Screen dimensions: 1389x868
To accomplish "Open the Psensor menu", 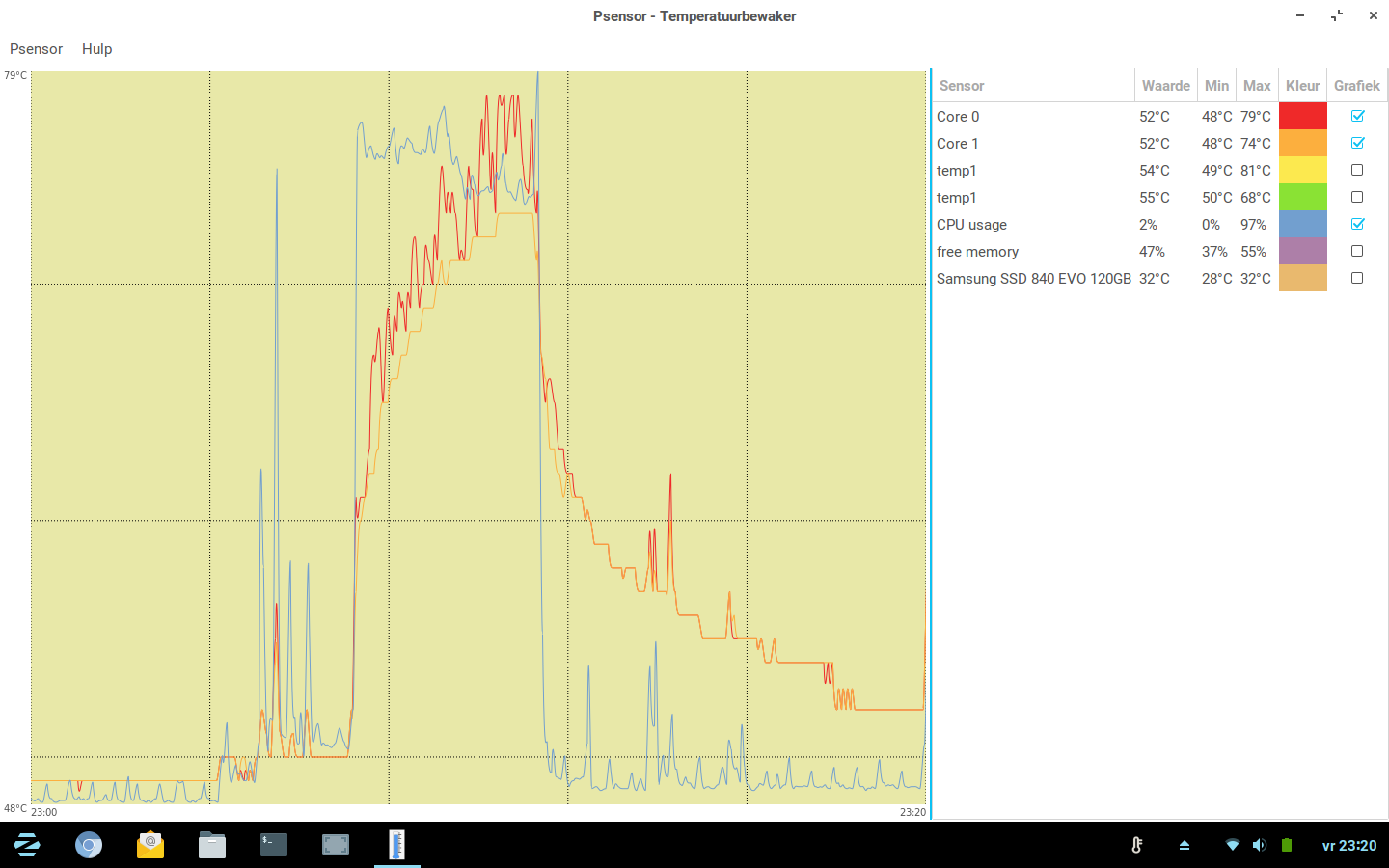I will pos(36,49).
